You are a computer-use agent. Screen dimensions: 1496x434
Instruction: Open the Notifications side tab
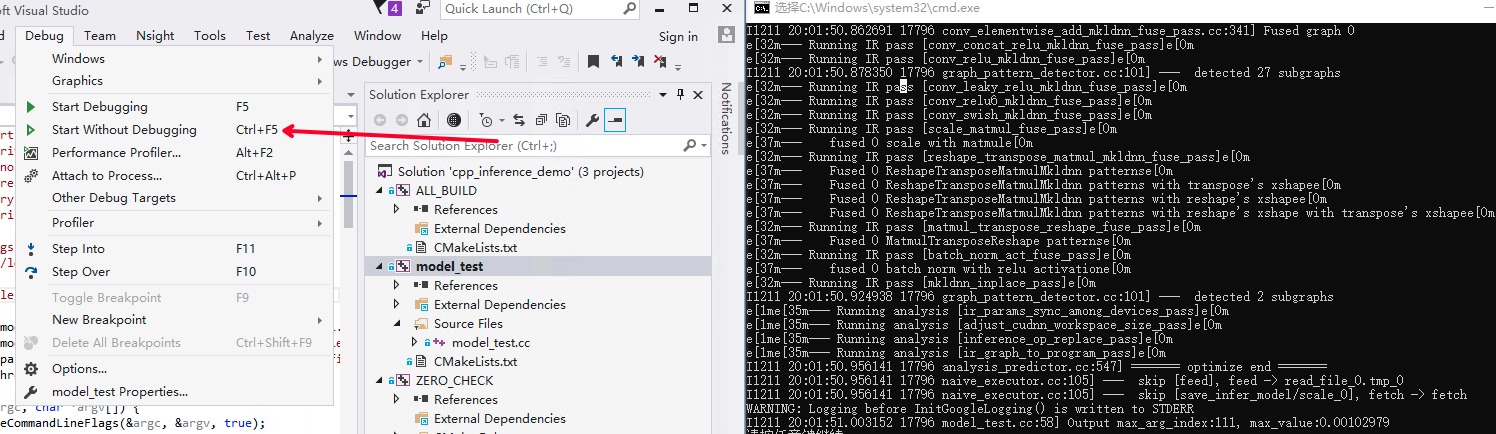[726, 120]
